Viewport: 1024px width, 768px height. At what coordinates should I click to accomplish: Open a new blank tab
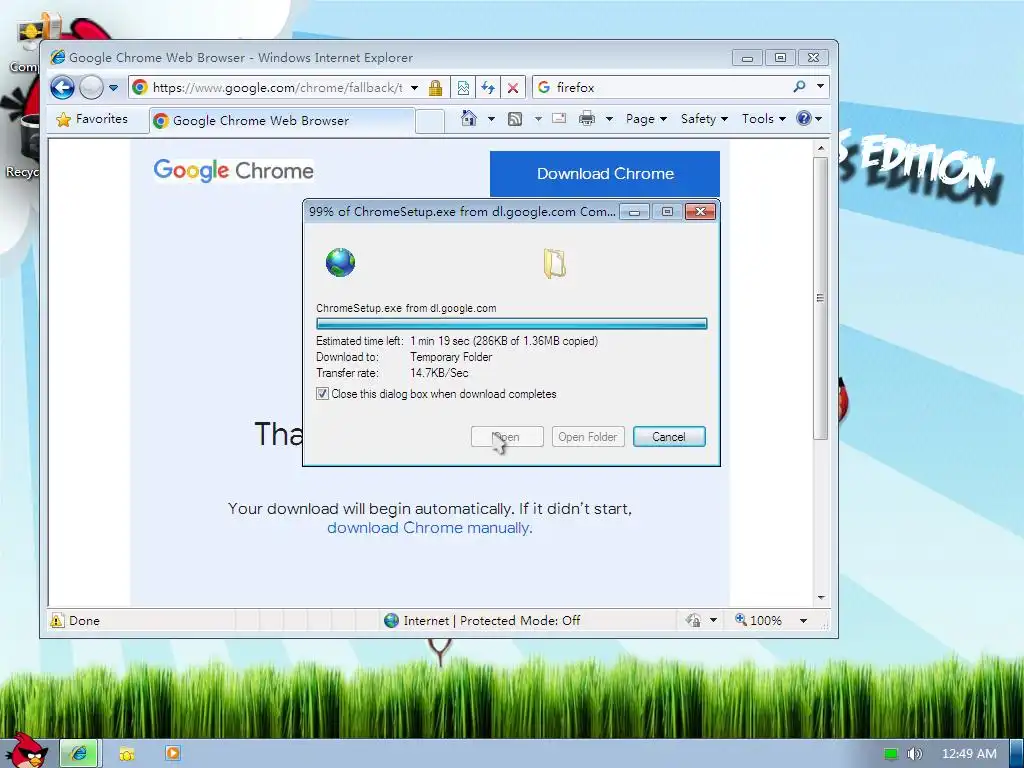[x=430, y=121]
